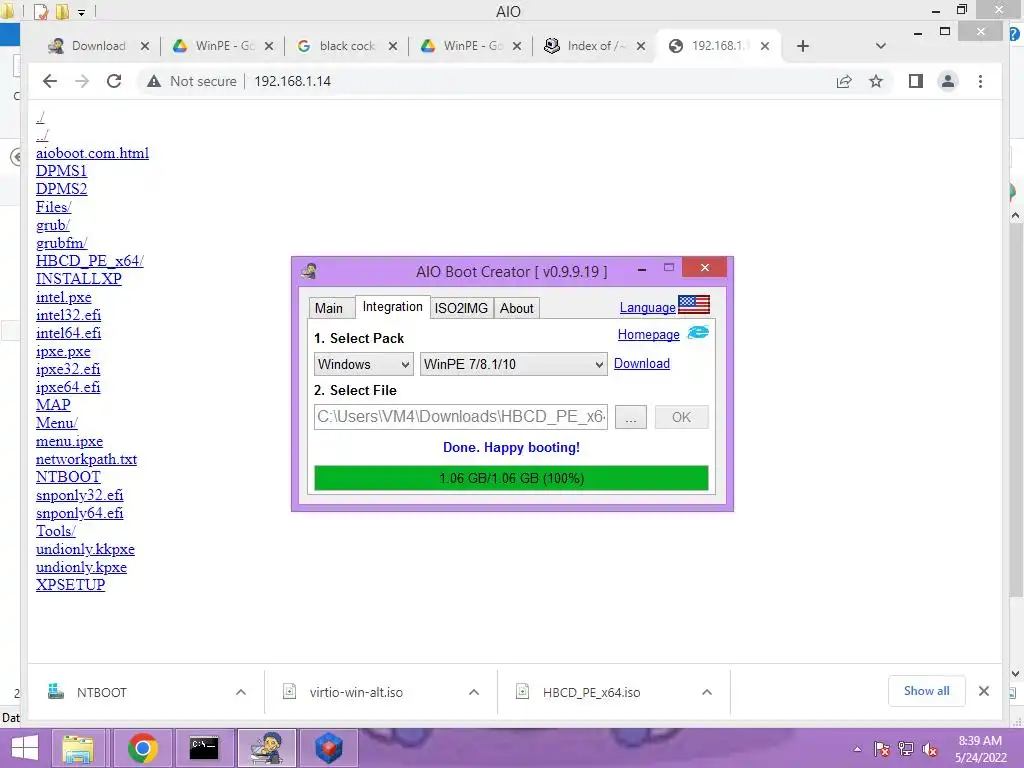Screen dimensions: 1024x768
Task: Open the undionly.kpxe link
Action: tap(81, 567)
